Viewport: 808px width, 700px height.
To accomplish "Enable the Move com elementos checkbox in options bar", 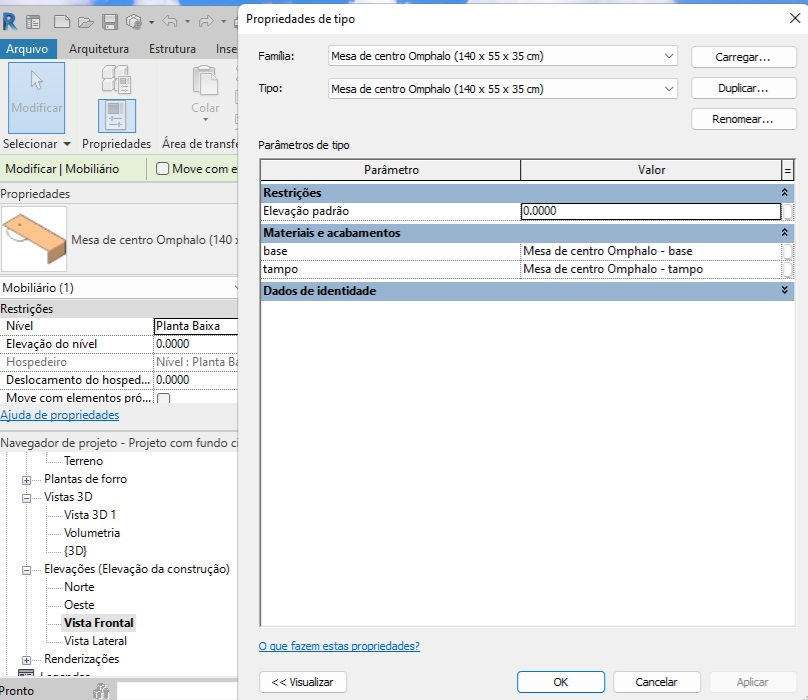I will pos(162,169).
